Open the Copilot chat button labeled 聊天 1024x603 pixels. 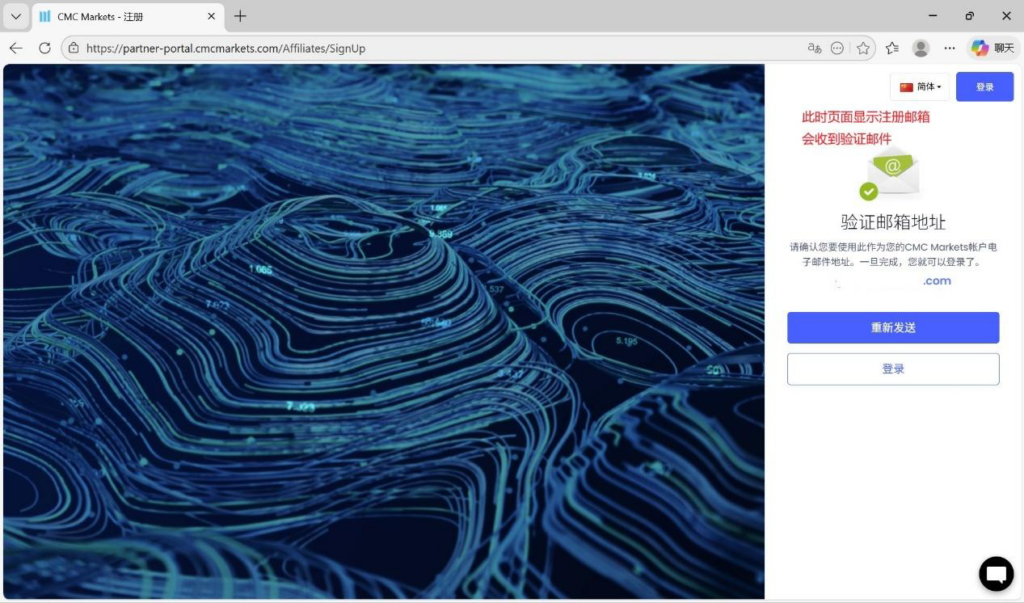click(x=992, y=48)
